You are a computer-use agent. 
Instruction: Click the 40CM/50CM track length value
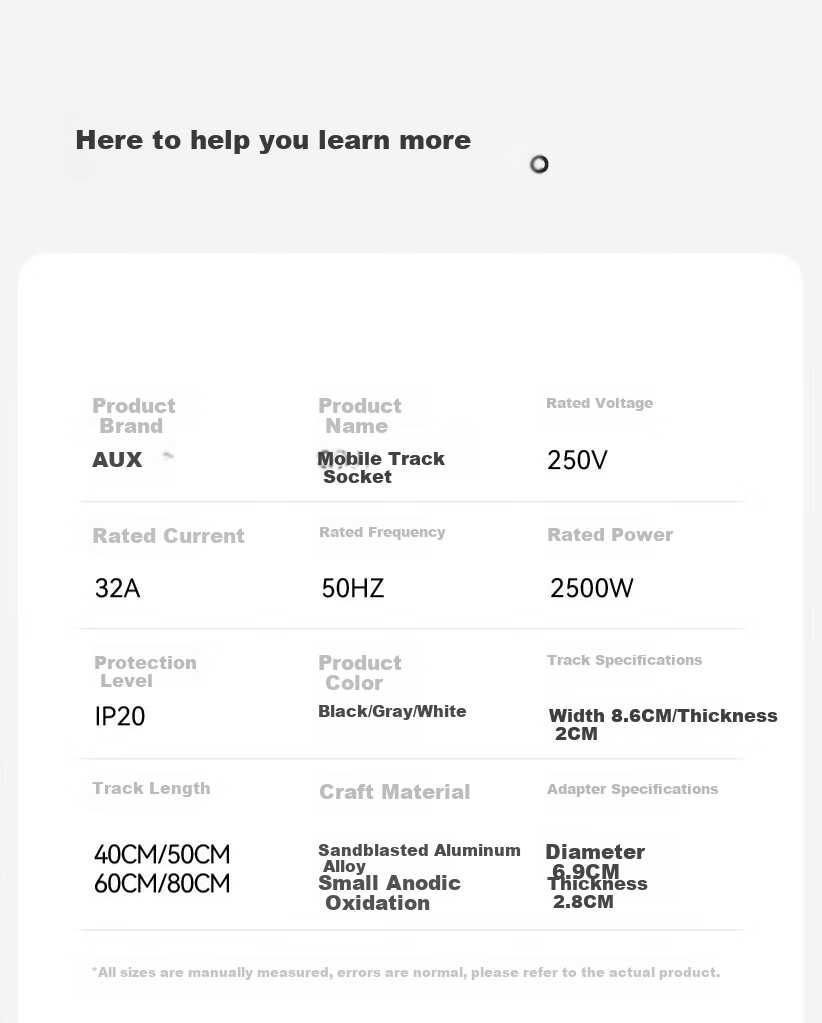click(162, 854)
